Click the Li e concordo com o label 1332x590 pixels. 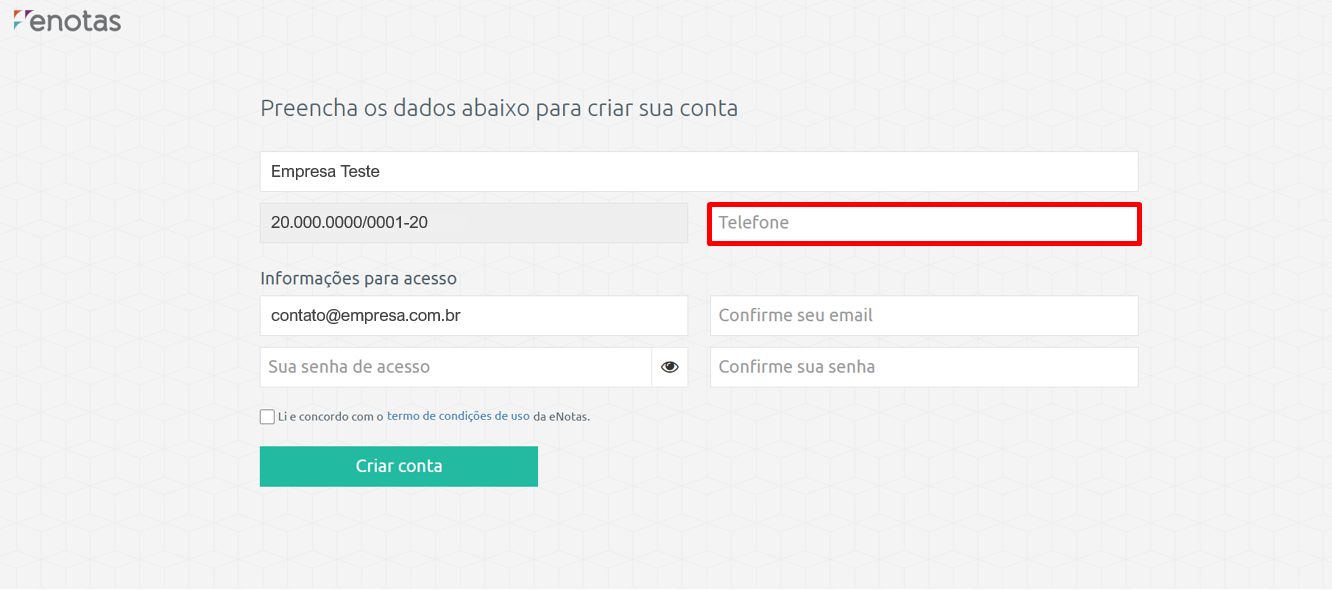pyautogui.click(x=331, y=416)
